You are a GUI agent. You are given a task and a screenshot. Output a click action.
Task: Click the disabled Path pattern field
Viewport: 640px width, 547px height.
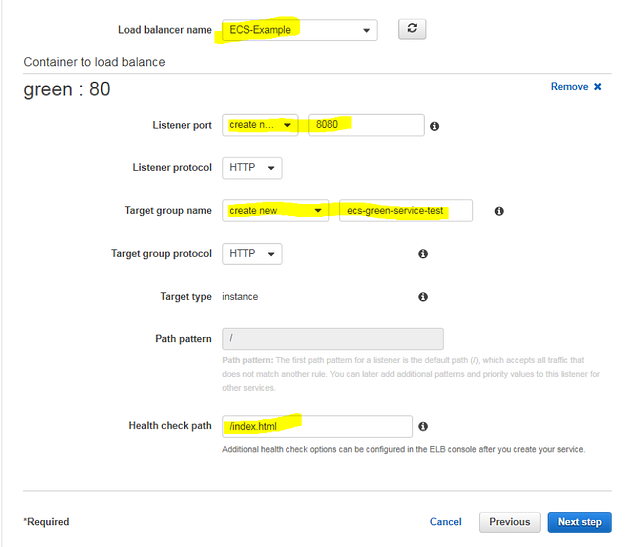(333, 339)
